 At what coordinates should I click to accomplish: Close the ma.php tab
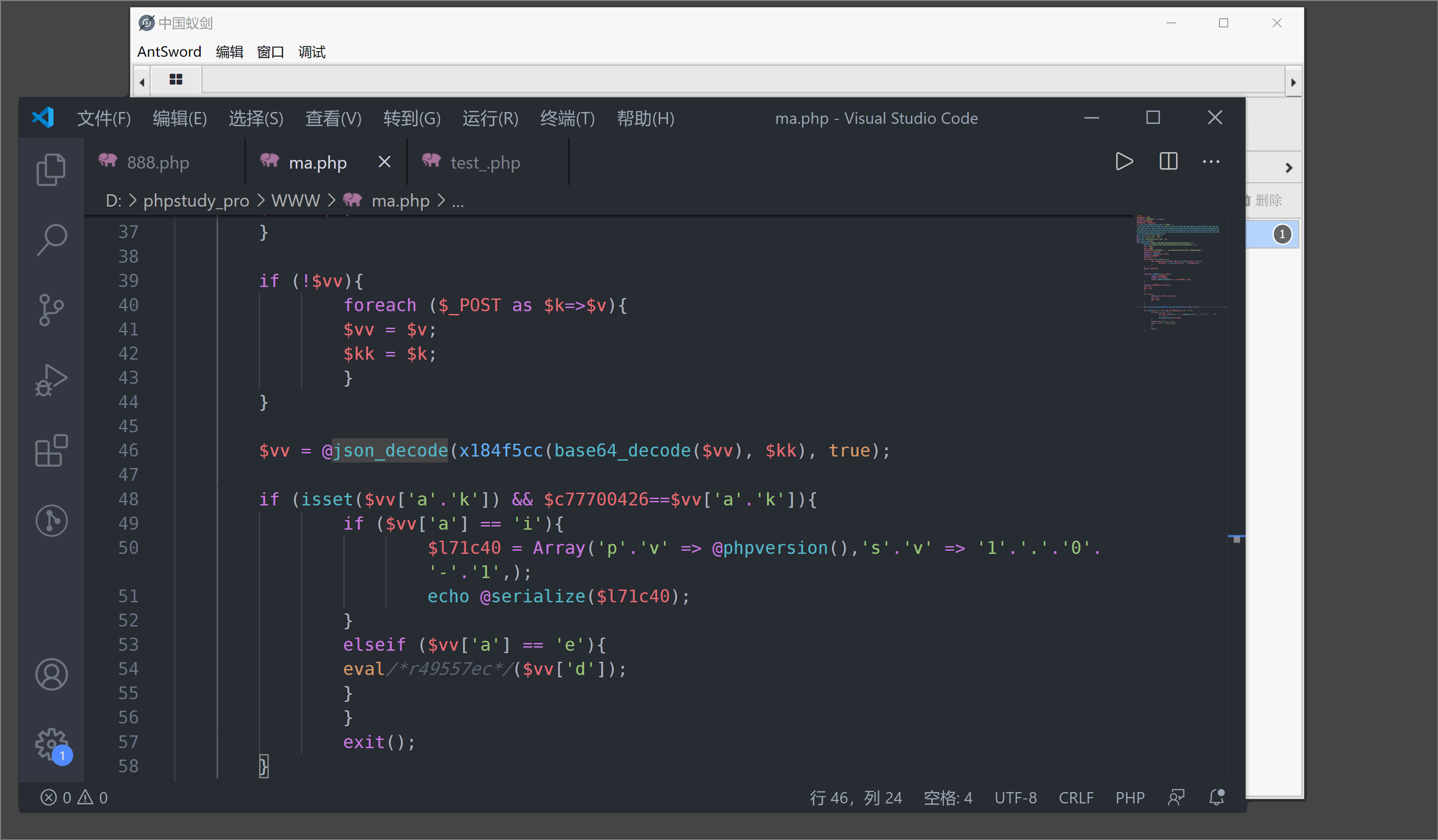pyautogui.click(x=384, y=162)
